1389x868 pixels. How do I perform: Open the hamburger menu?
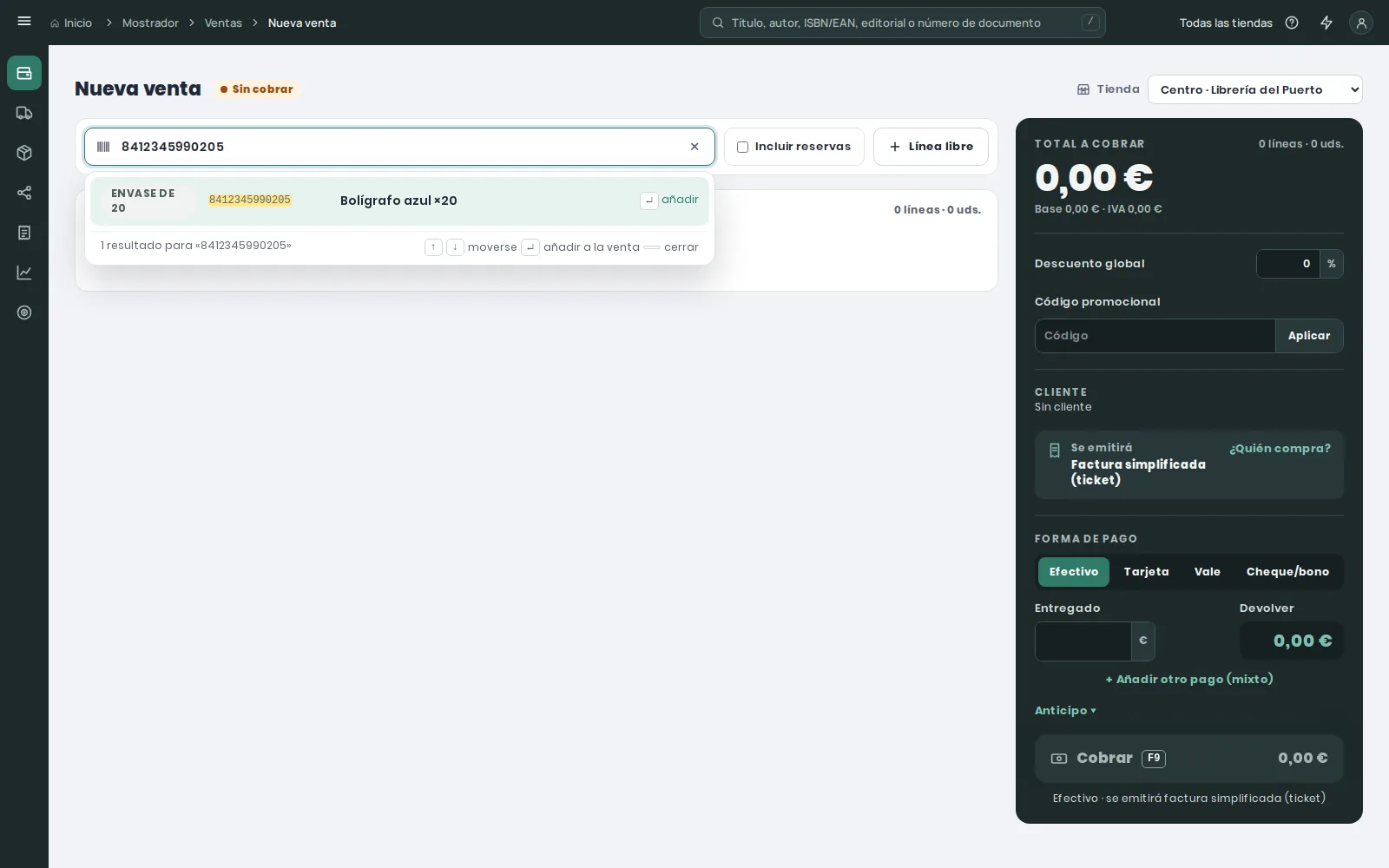coord(24,22)
